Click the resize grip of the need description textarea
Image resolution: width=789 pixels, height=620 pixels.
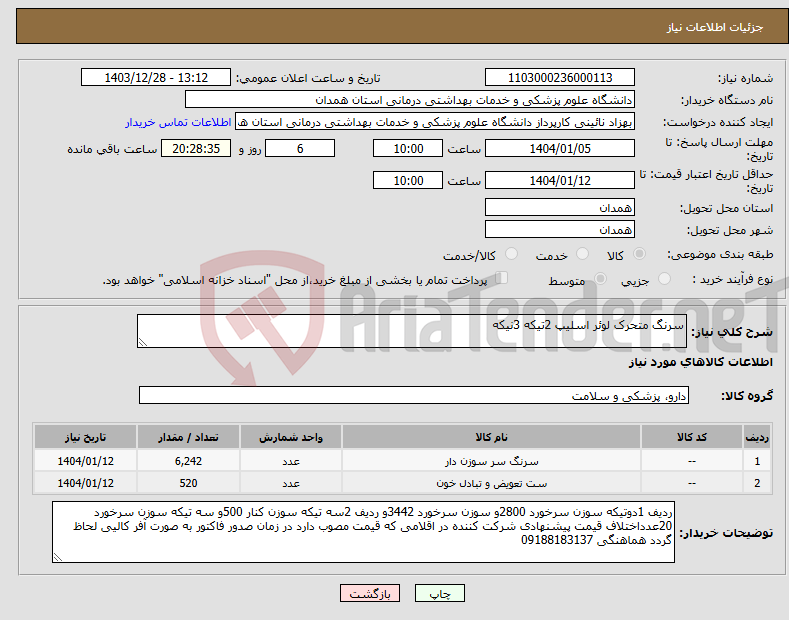(x=143, y=343)
